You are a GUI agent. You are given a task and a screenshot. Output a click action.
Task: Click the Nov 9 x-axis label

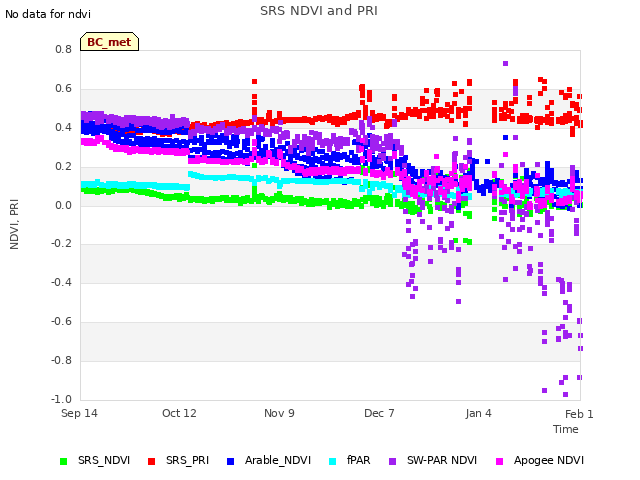pyautogui.click(x=279, y=413)
